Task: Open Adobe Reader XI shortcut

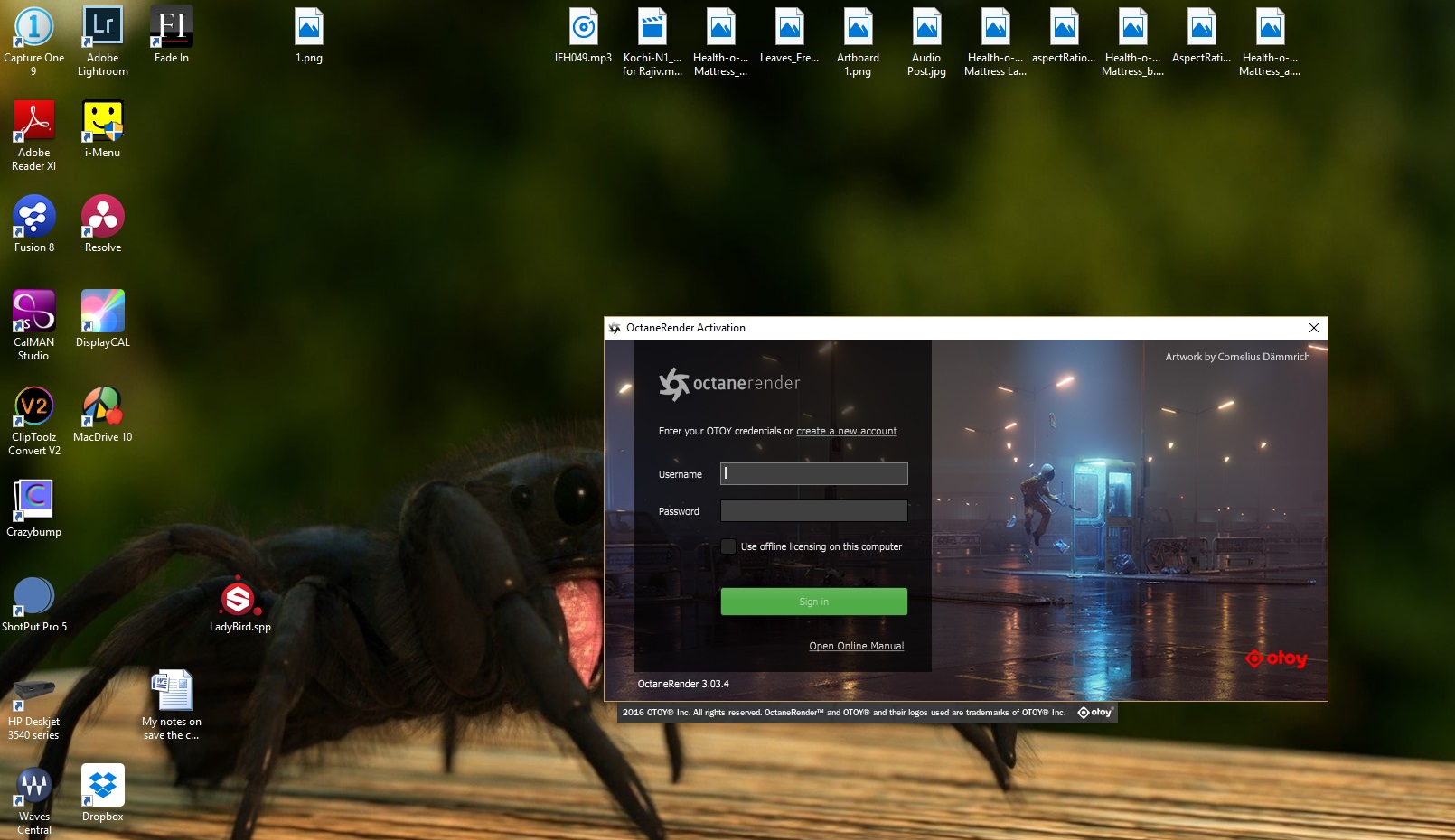Action: coord(34,135)
